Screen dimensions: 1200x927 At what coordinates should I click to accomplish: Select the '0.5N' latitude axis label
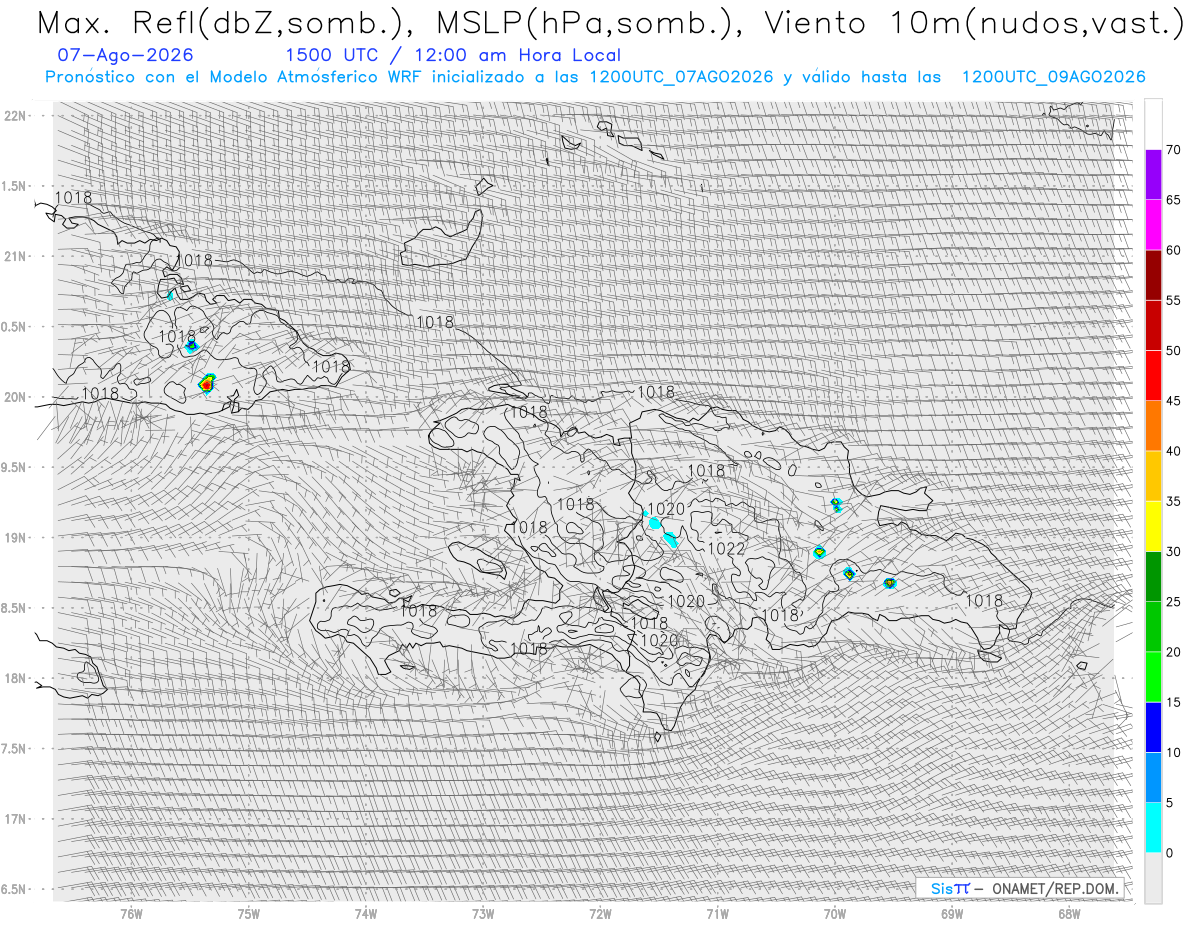[x=14, y=327]
